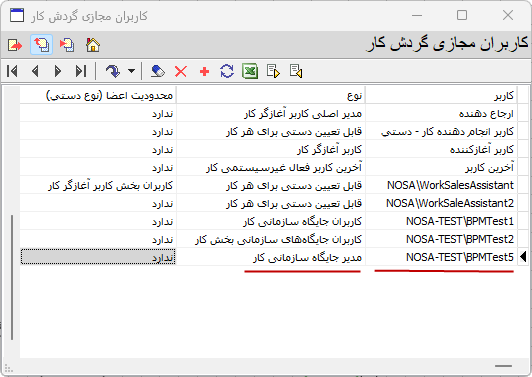Click type cell in WorkSalesAssistant row

[x=271, y=185]
